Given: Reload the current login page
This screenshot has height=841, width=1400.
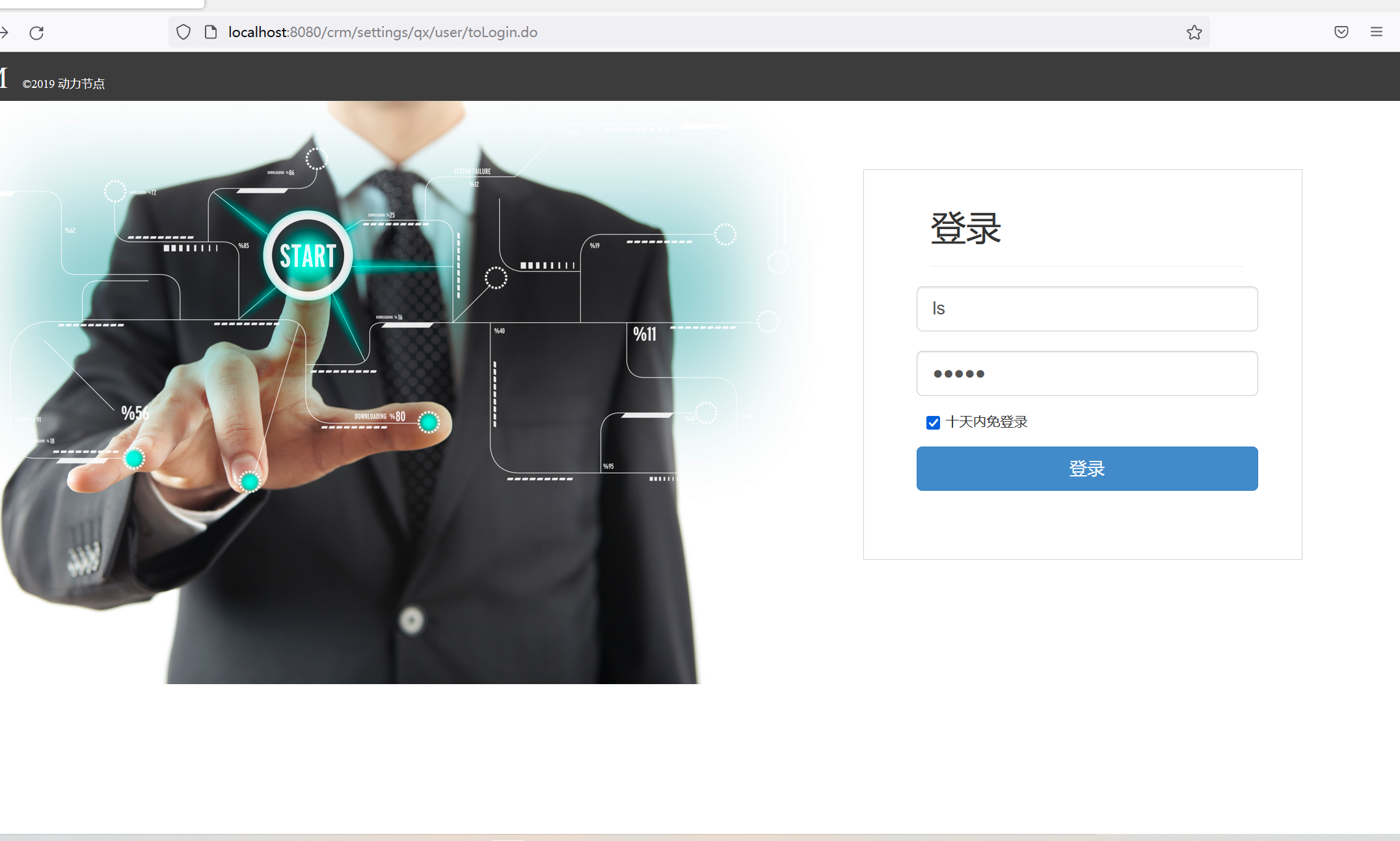Looking at the screenshot, I should (36, 33).
